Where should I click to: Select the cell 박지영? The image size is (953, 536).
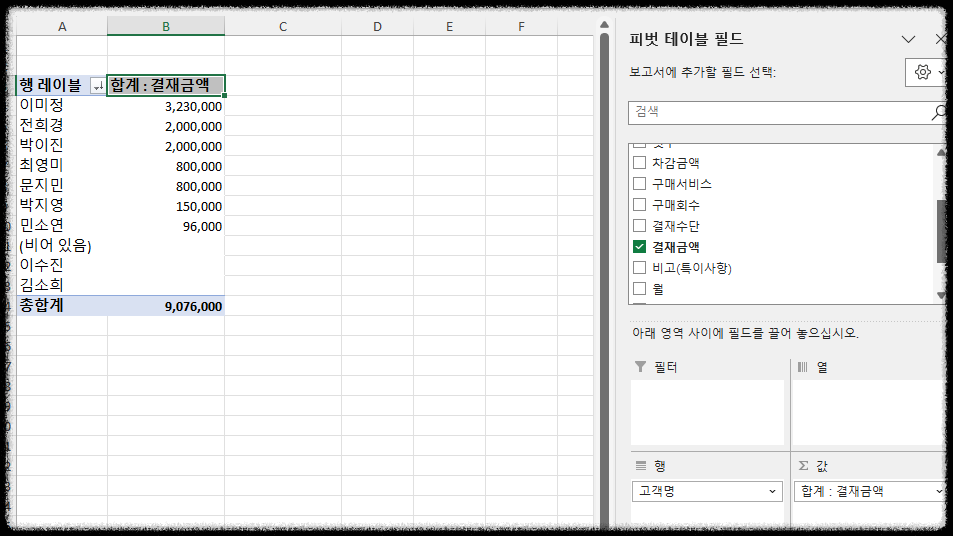click(x=62, y=206)
